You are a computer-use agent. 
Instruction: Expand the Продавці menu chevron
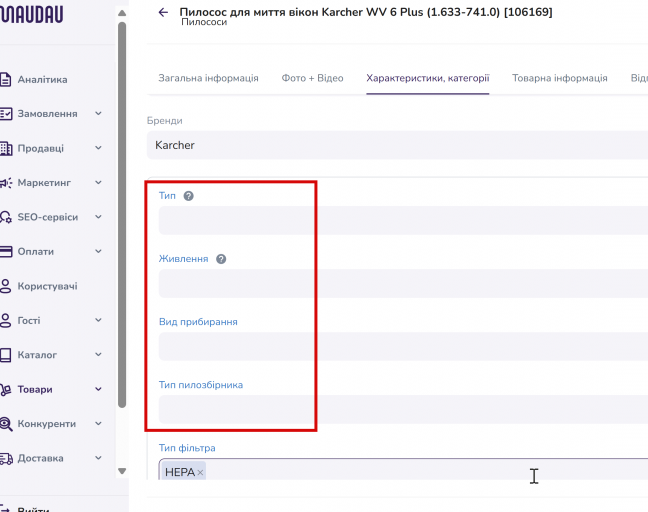(98, 148)
